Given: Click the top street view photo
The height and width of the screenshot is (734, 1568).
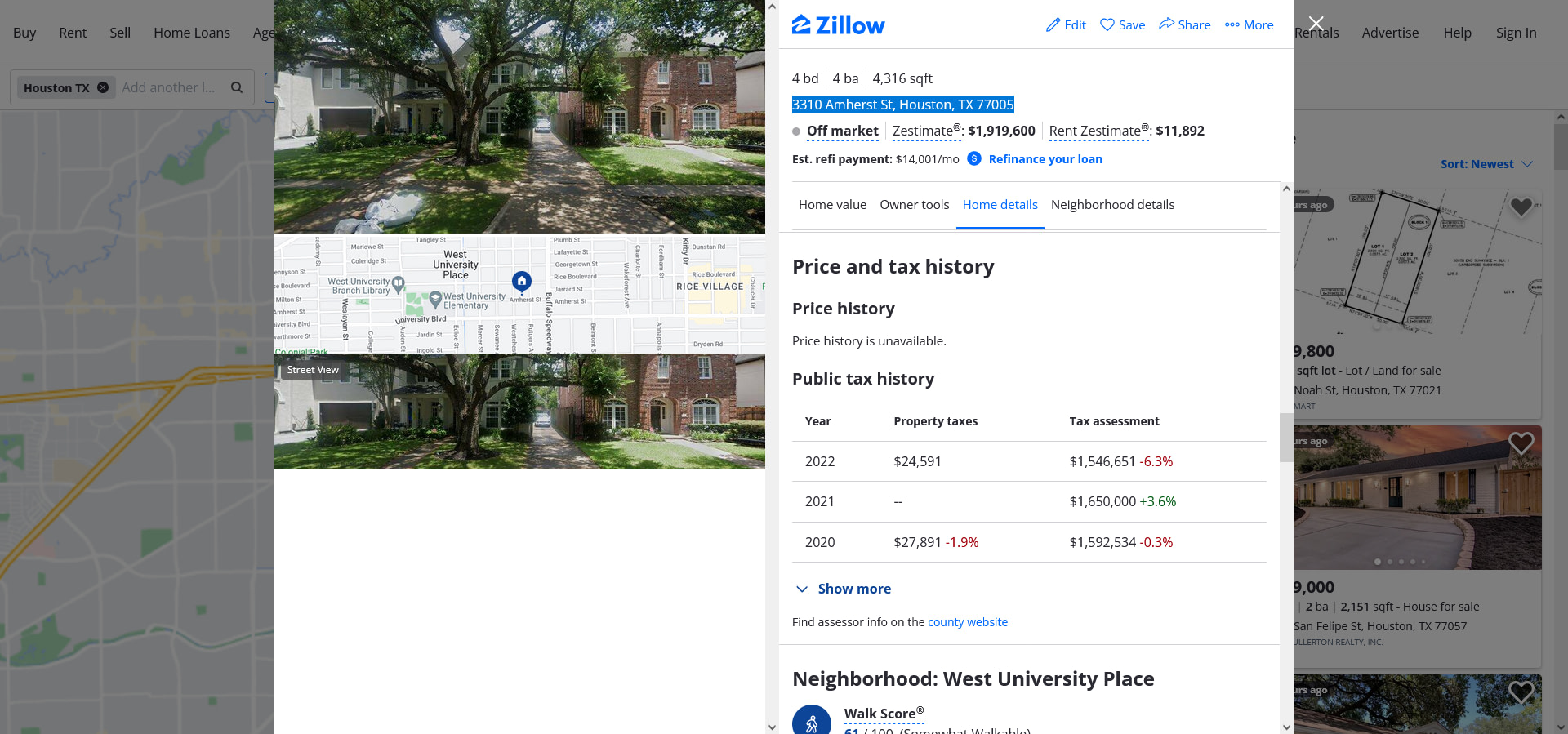Looking at the screenshot, I should (519, 117).
